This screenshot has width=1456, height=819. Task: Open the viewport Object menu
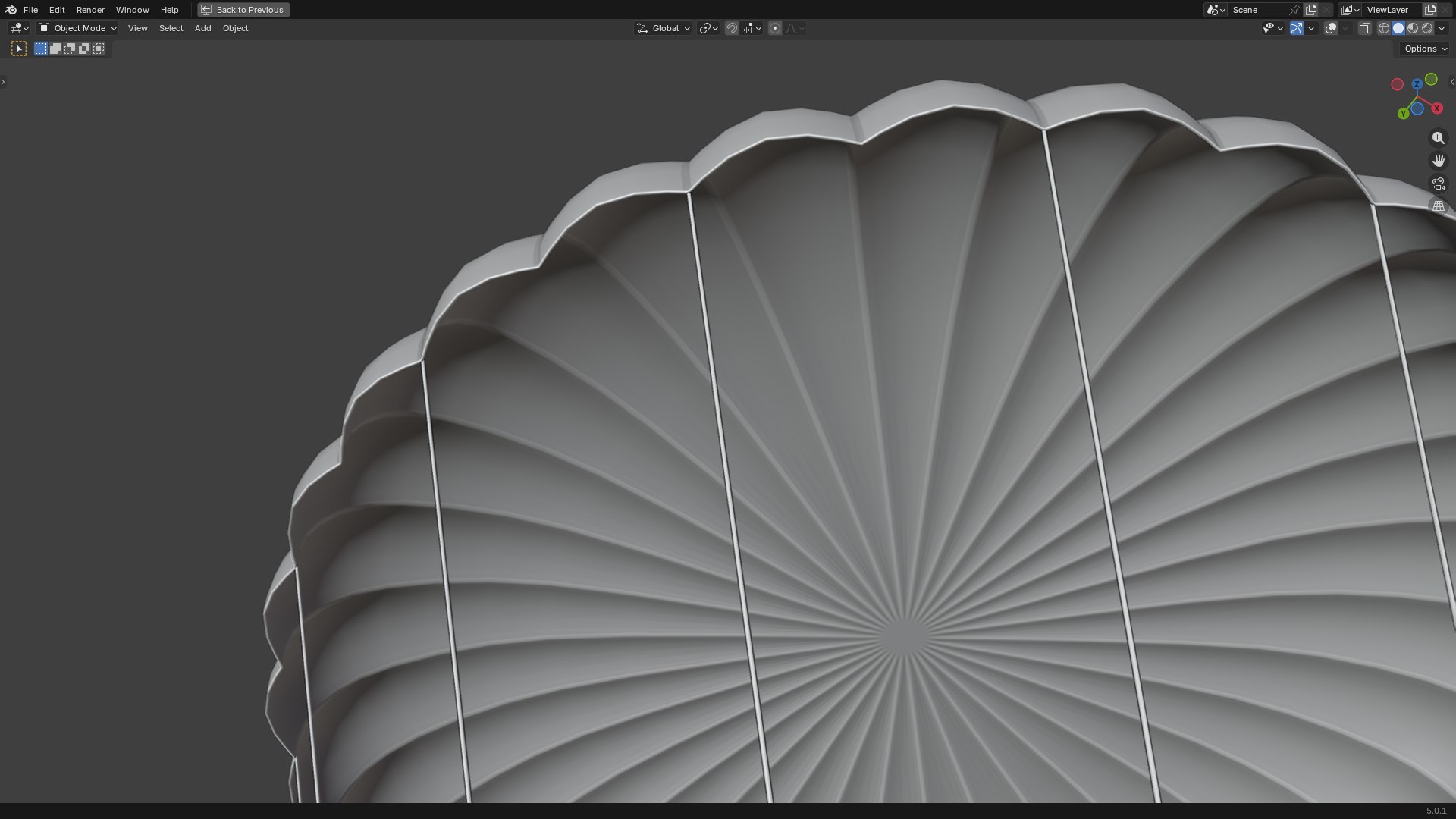pyautogui.click(x=235, y=28)
